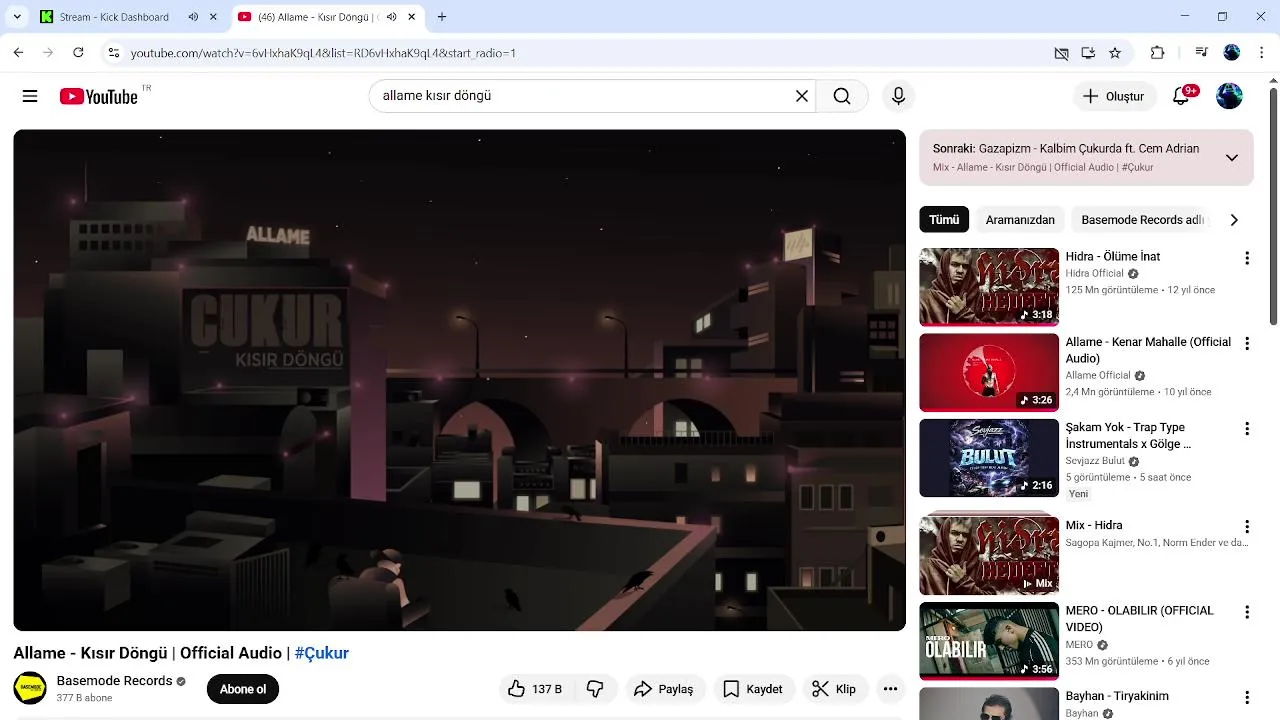Select the Aramanızdan filter chip
Screen dimensions: 1280x720
[x=1020, y=220]
